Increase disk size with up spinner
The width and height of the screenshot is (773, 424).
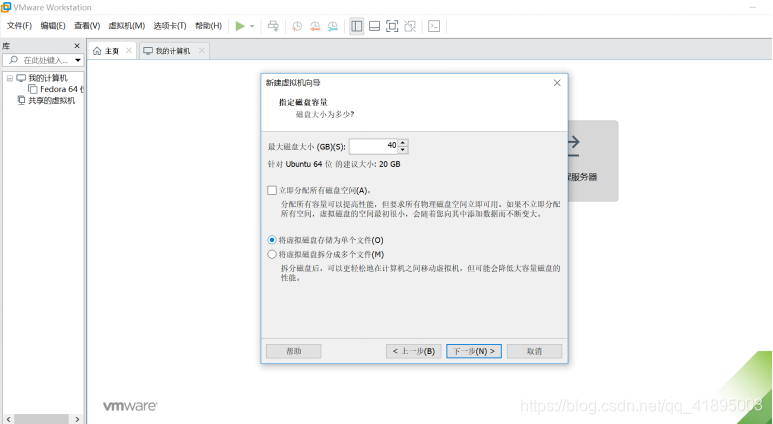[x=403, y=143]
